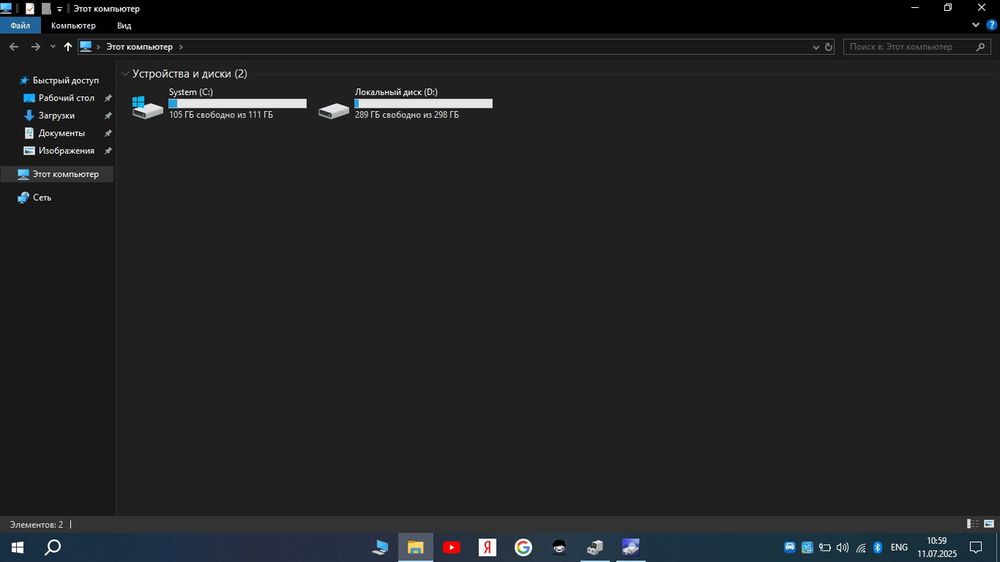
Task: Click the pin icon next to Рабочий стол
Action: point(108,98)
